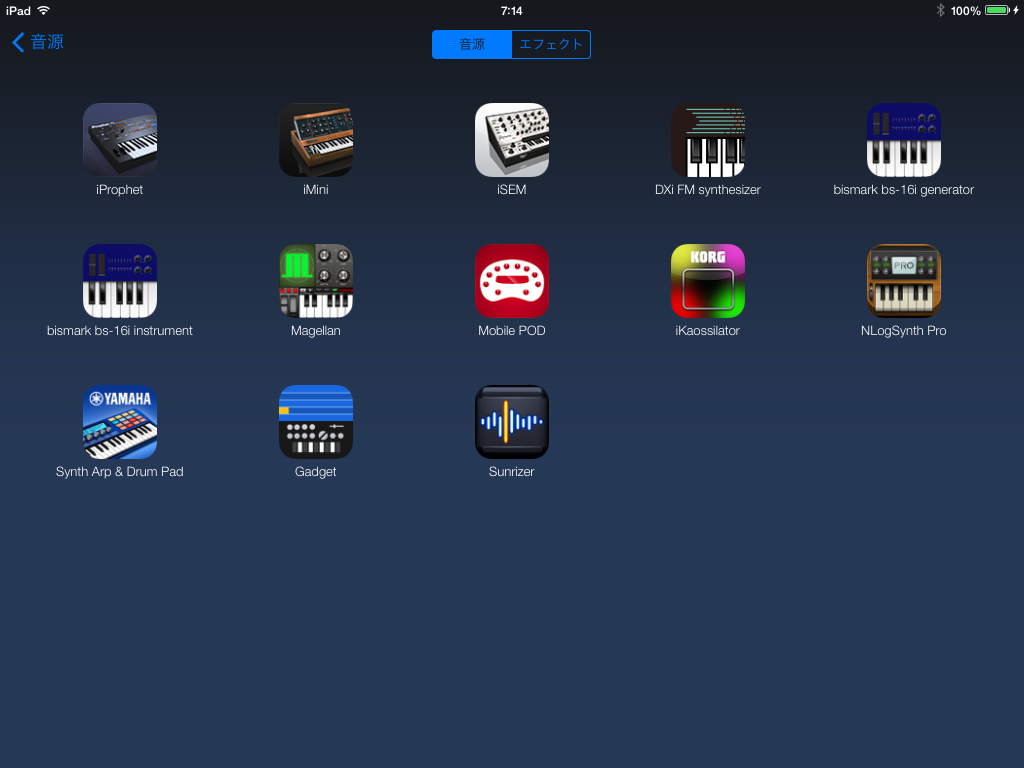Viewport: 1024px width, 768px height.
Task: Tap the 7:14 clock in status bar
Action: tap(511, 11)
